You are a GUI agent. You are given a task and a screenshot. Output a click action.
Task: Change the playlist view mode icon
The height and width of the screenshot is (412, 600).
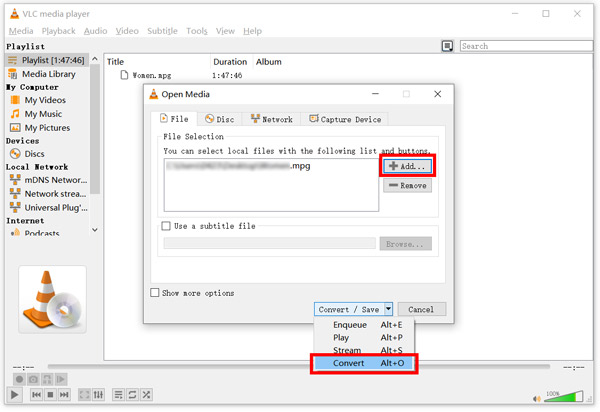[x=447, y=46]
